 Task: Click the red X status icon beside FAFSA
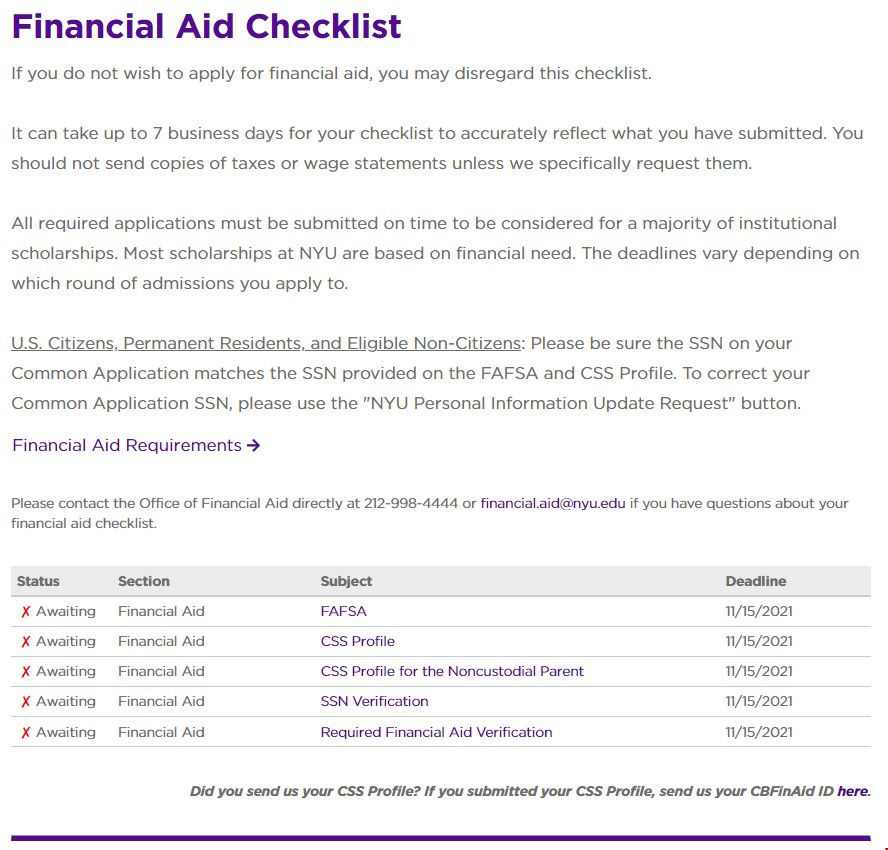point(26,612)
